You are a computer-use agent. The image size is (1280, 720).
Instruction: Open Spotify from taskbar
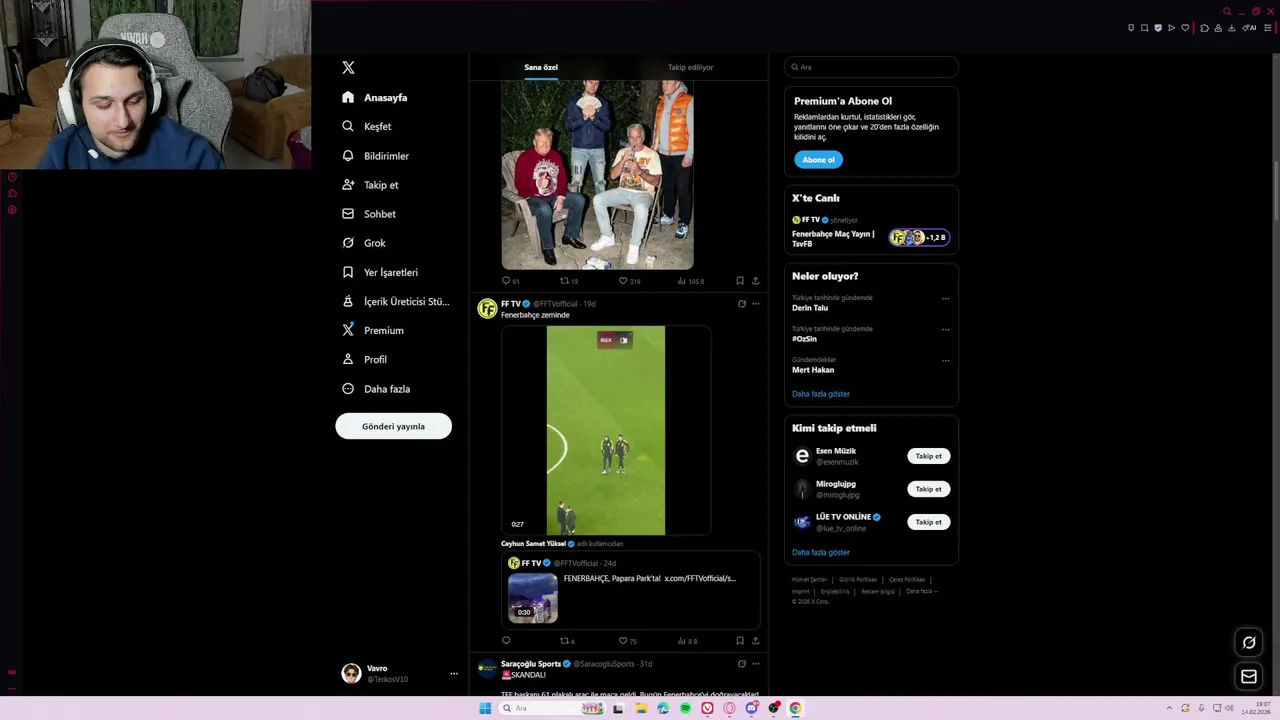click(x=685, y=708)
